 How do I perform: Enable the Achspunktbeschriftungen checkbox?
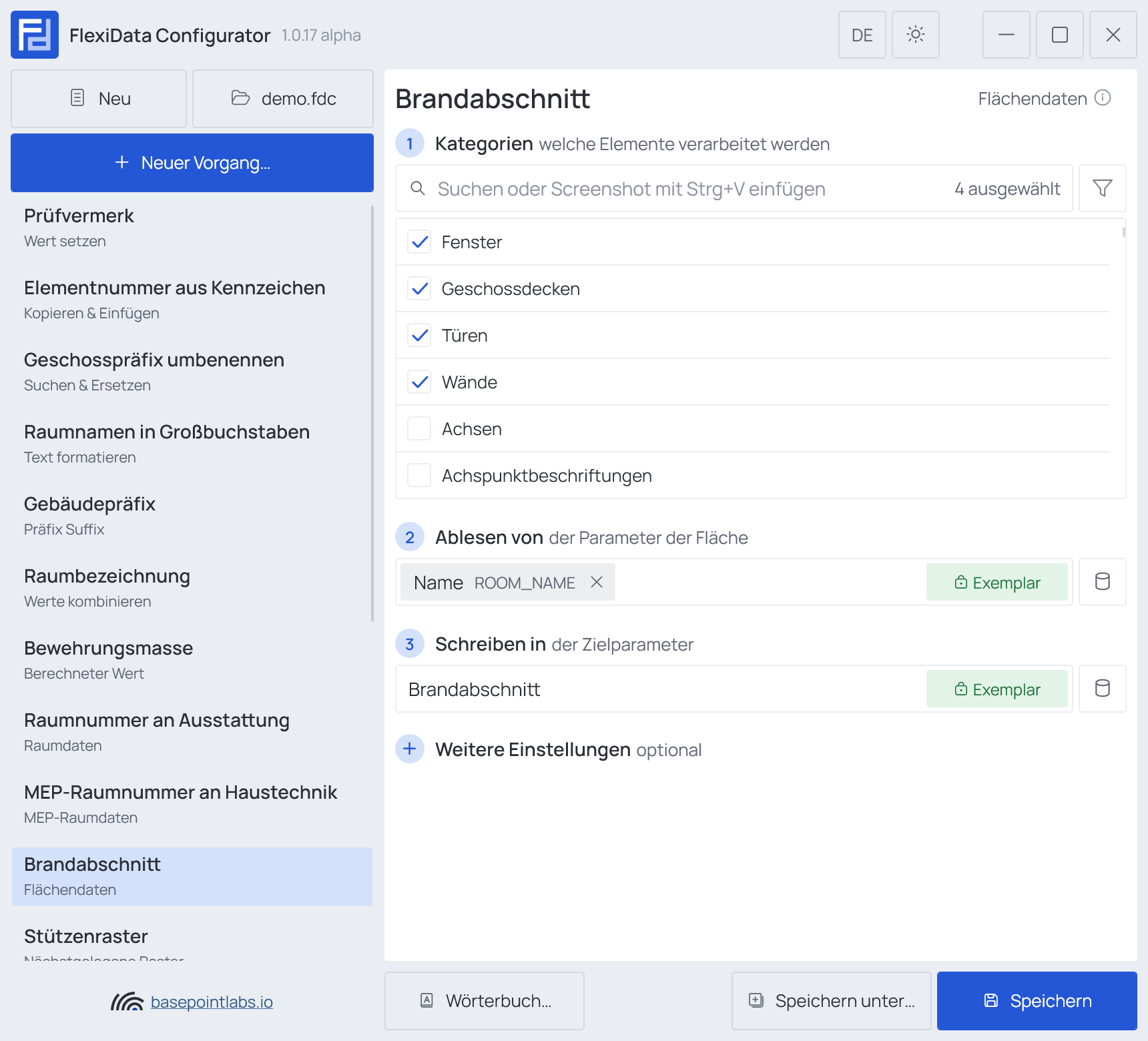coord(419,475)
